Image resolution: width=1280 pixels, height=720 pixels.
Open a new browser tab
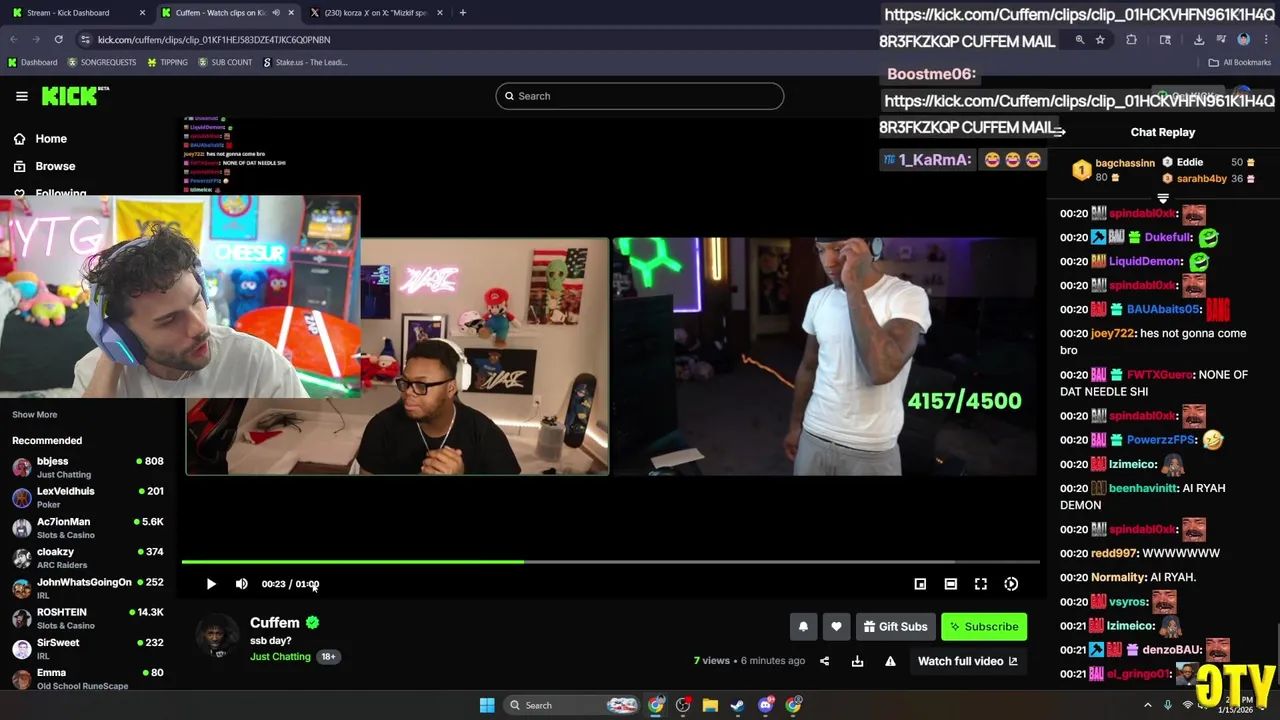pos(462,13)
